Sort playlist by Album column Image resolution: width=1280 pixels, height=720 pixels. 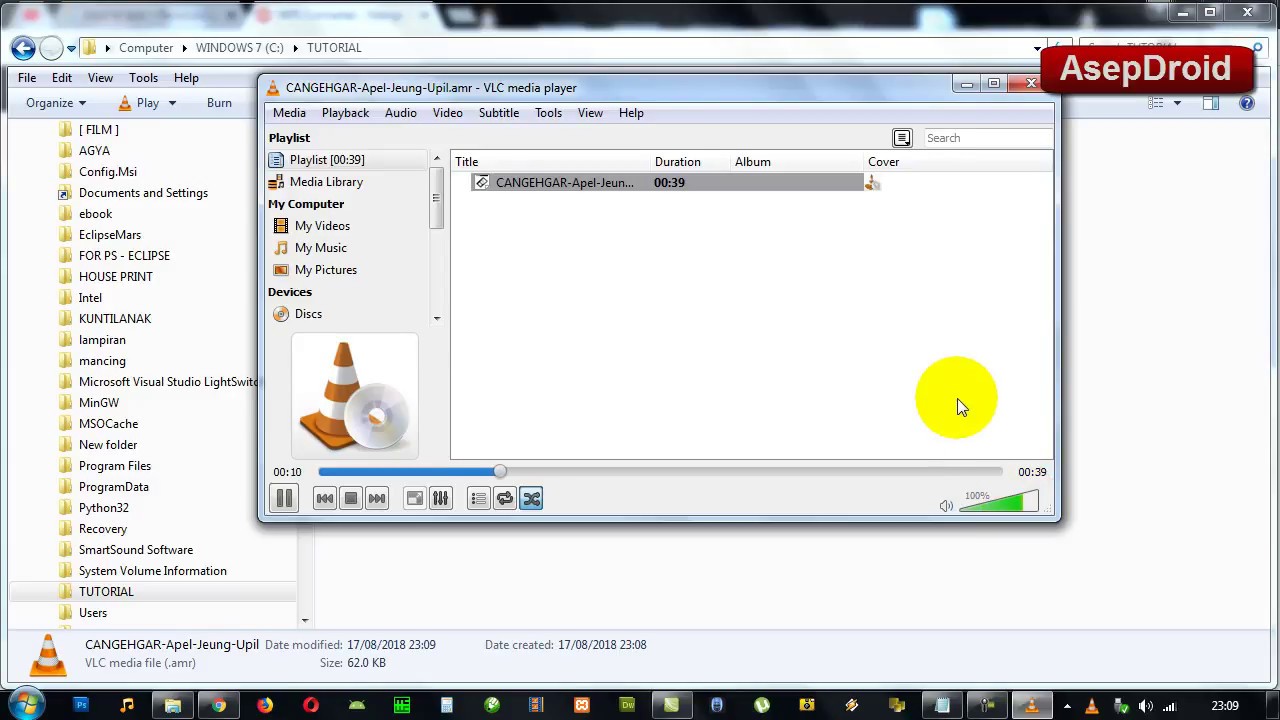[x=797, y=162]
